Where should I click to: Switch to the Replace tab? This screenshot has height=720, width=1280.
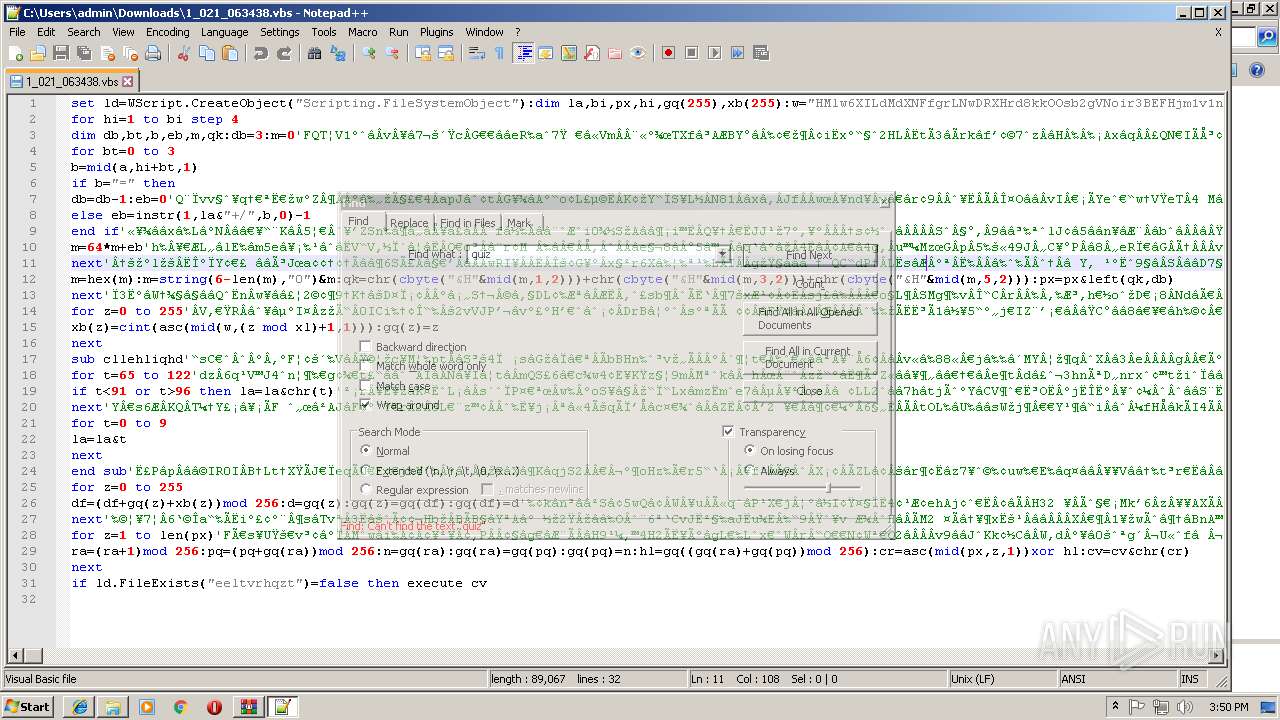point(409,223)
